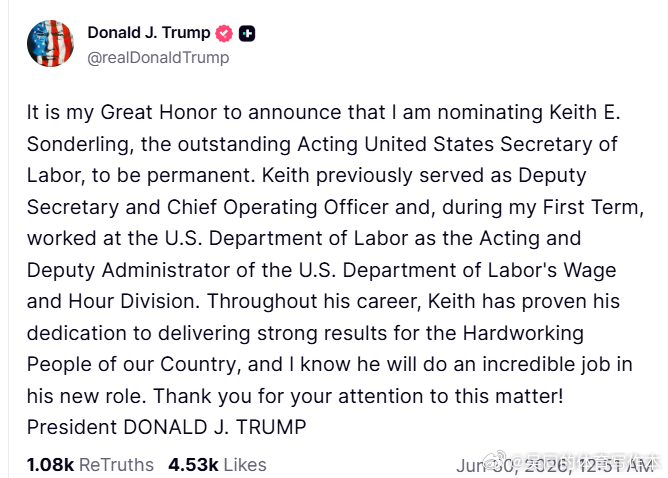
Task: Click the Weibo watermark logo icon
Action: point(495,460)
